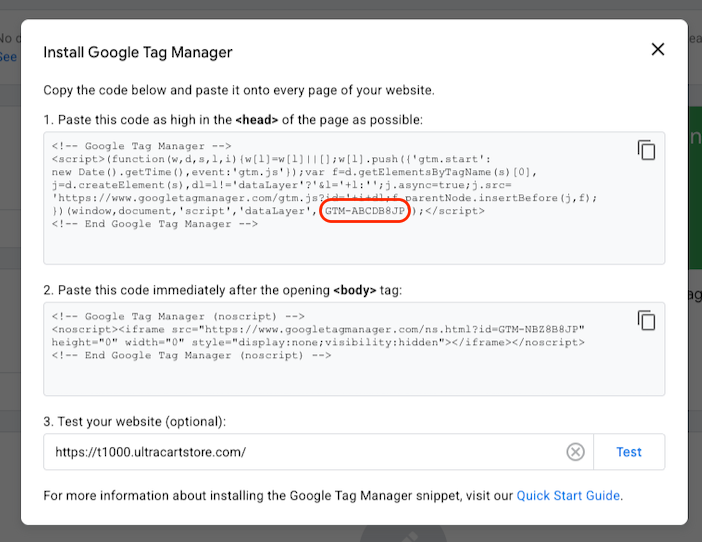702x542 pixels.
Task: Copy the body noscript code snippet
Action: pyautogui.click(x=646, y=320)
